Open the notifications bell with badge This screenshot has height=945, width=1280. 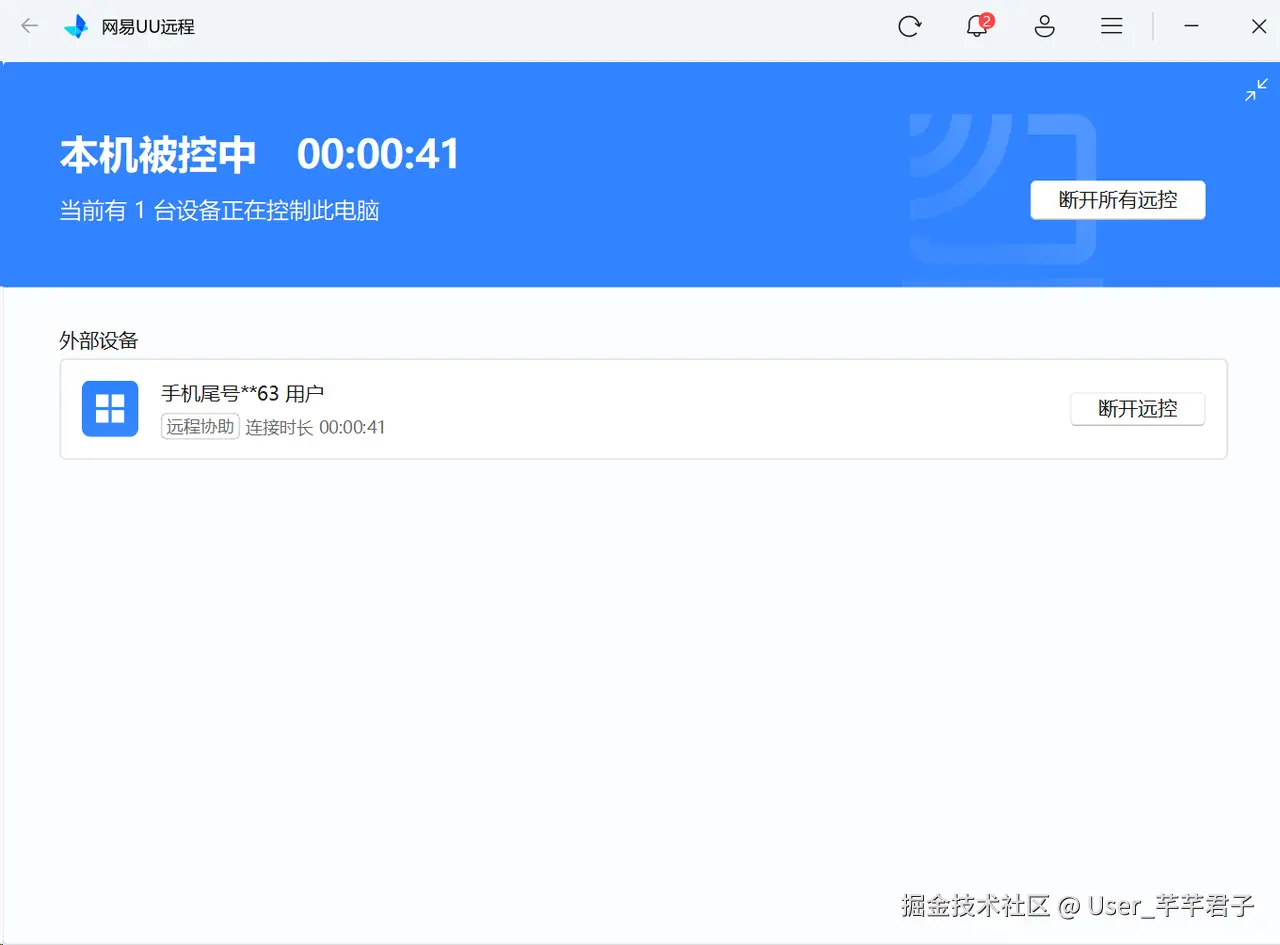pyautogui.click(x=978, y=26)
